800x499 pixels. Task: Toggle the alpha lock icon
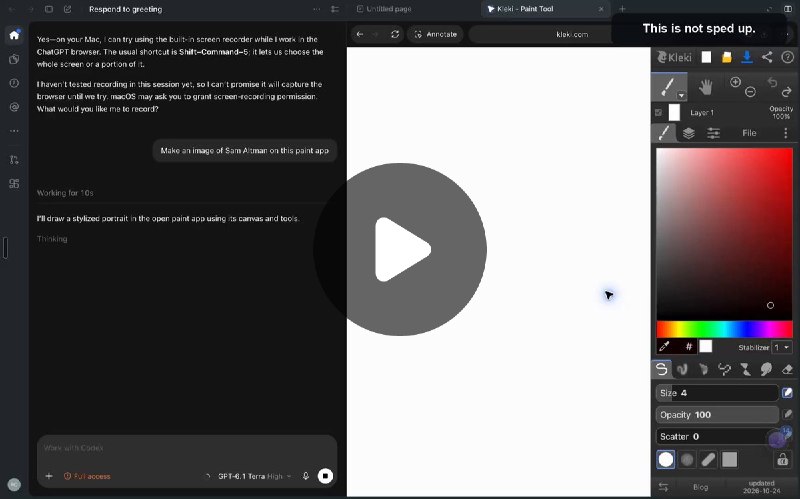[x=783, y=460]
